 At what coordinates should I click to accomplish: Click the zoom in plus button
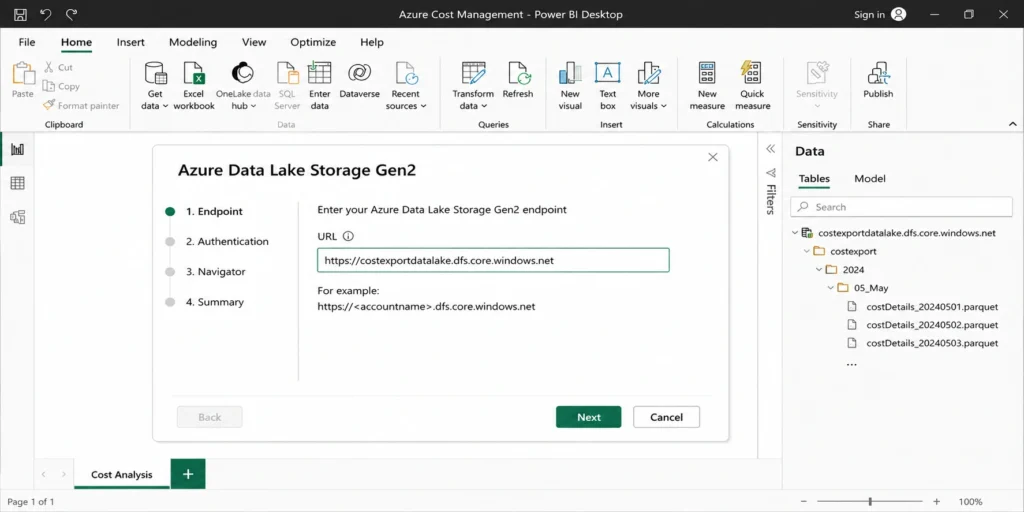coord(936,502)
